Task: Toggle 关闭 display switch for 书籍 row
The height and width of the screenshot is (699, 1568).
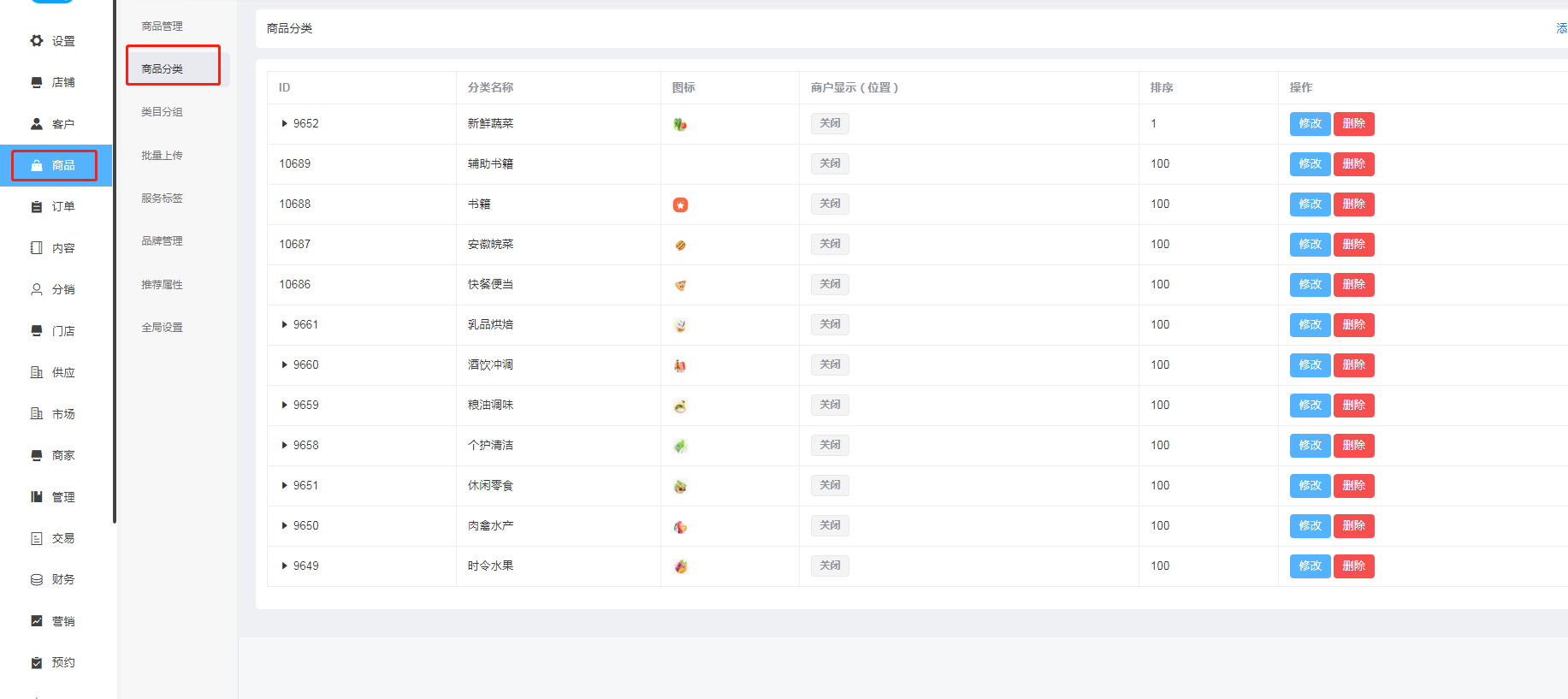Action: tap(830, 204)
